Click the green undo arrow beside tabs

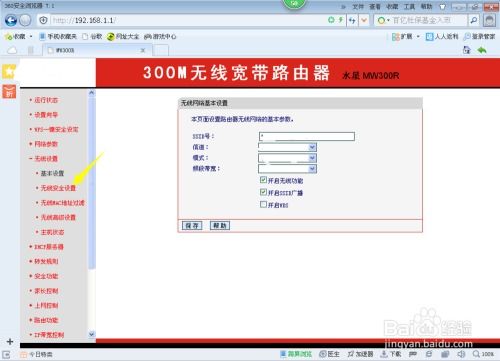point(482,50)
